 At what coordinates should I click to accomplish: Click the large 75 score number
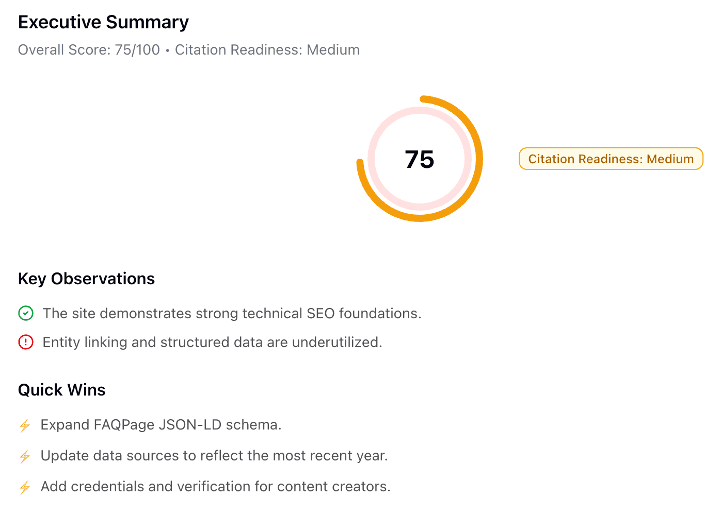[x=419, y=159]
